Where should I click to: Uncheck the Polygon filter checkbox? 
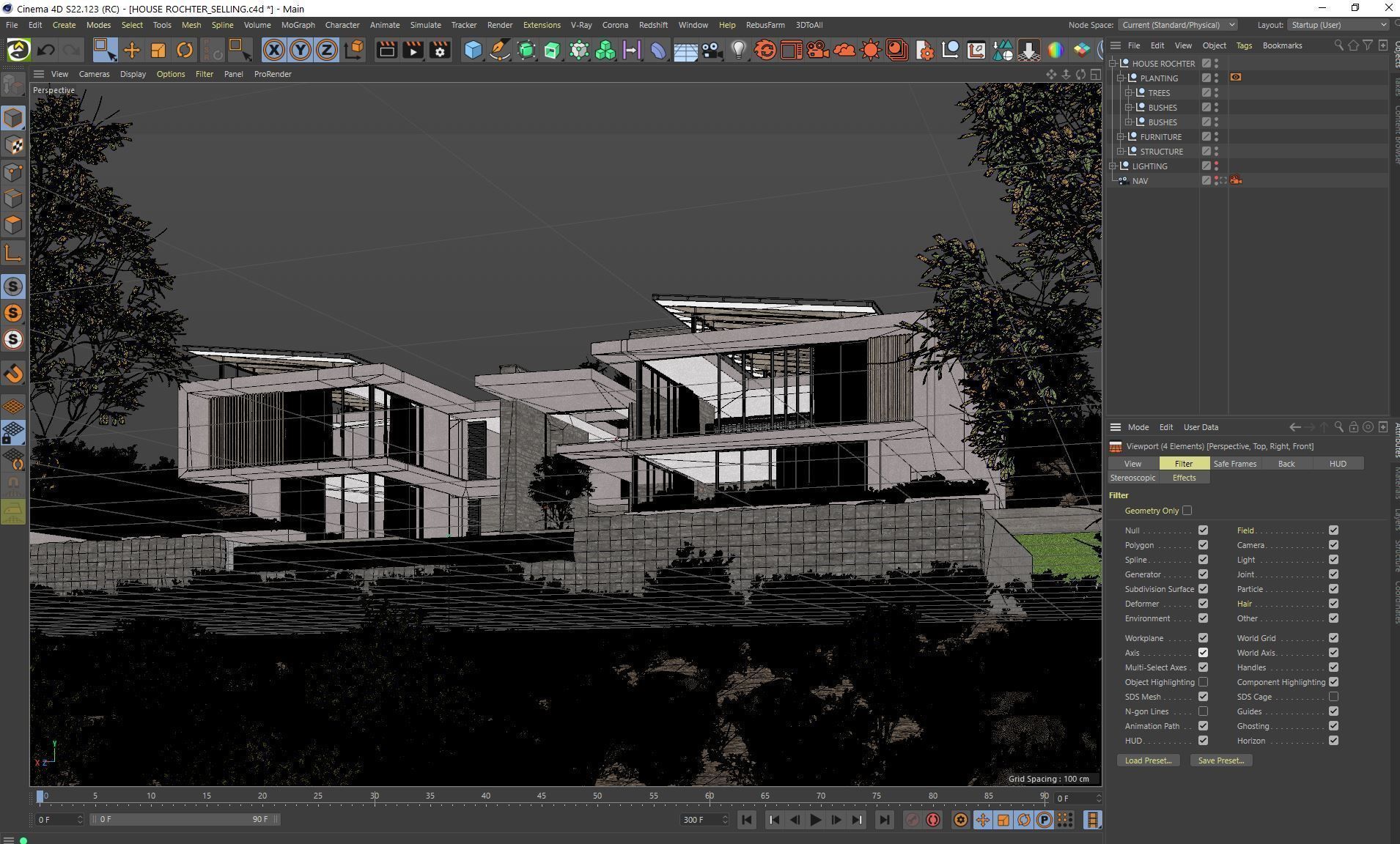[1203, 545]
